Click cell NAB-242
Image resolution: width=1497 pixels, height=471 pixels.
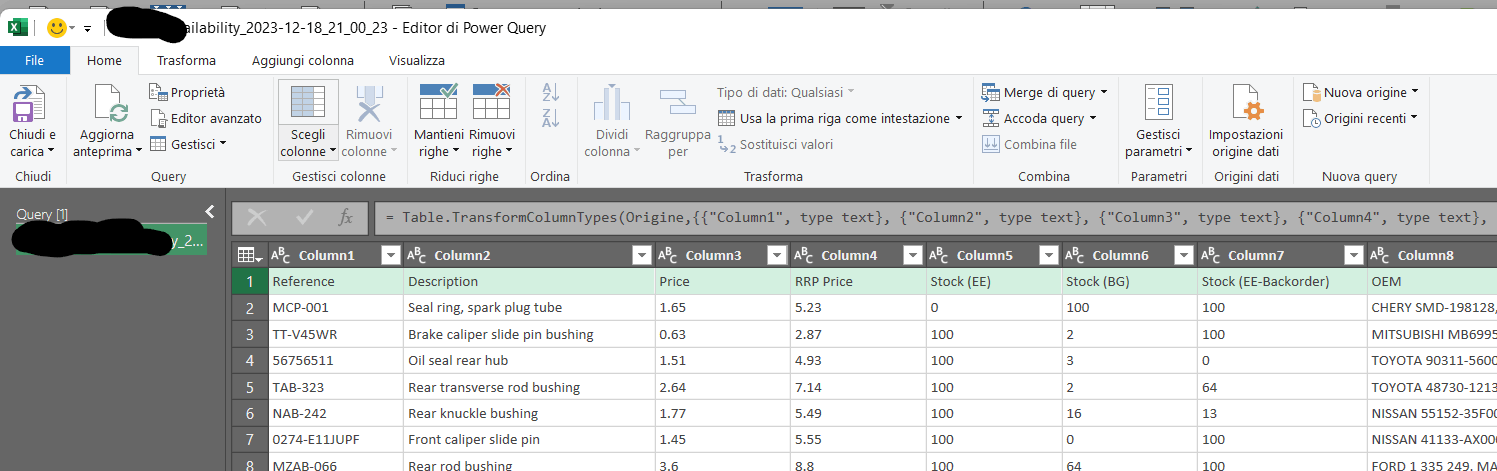tap(335, 413)
